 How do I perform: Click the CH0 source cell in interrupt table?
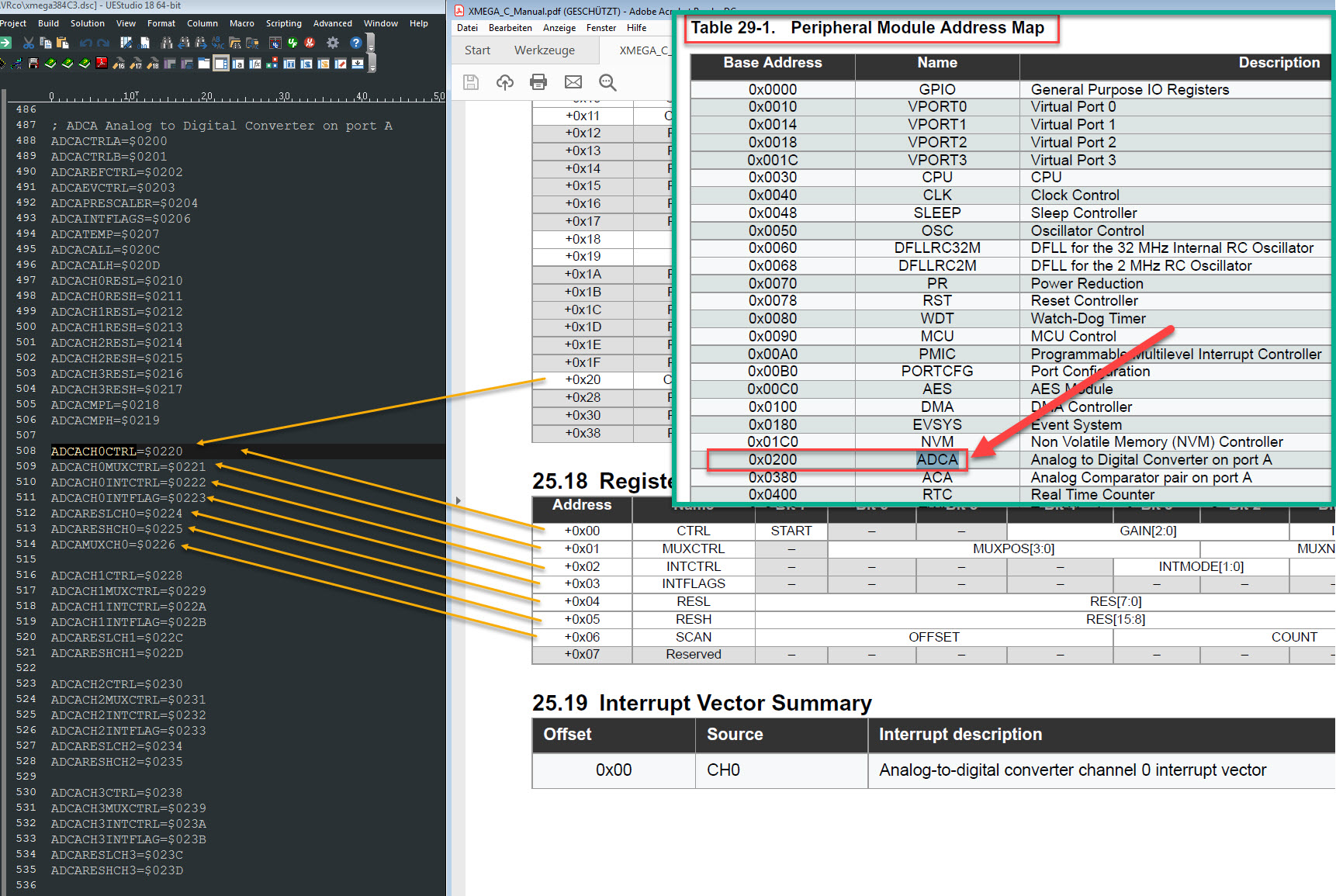(781, 770)
